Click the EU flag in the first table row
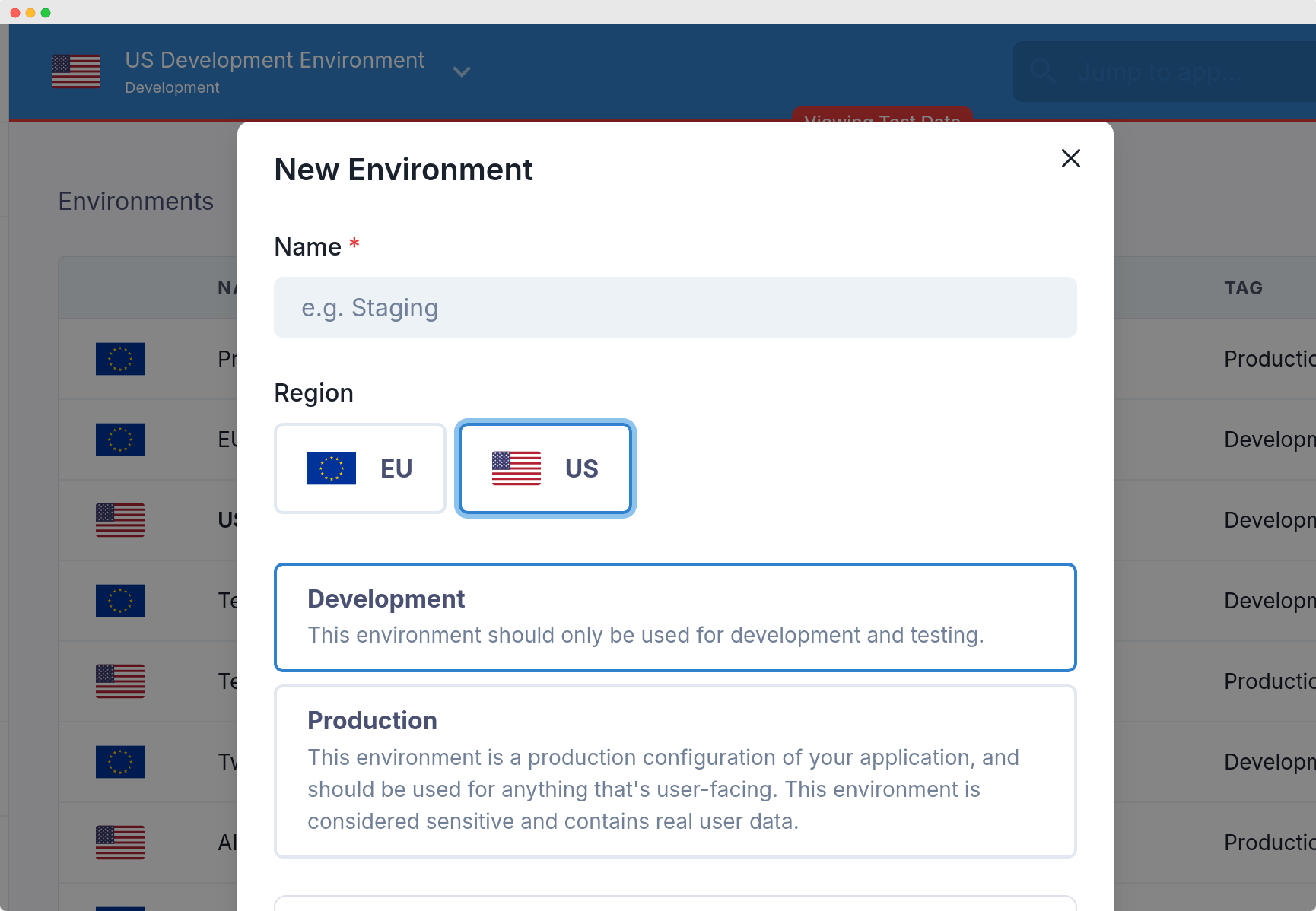 pyautogui.click(x=120, y=359)
